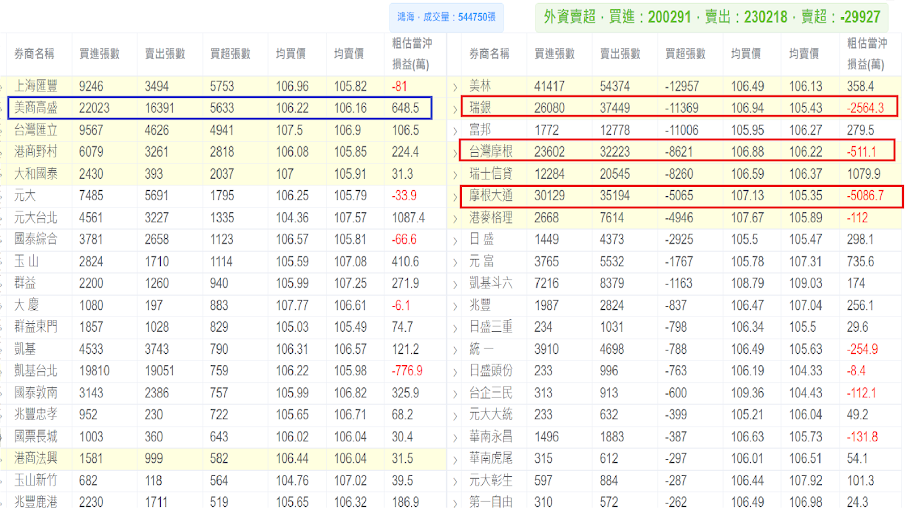This screenshot has width=907, height=510.
Task: Expand the 港麥格理 row chevron
Action: 455,219
